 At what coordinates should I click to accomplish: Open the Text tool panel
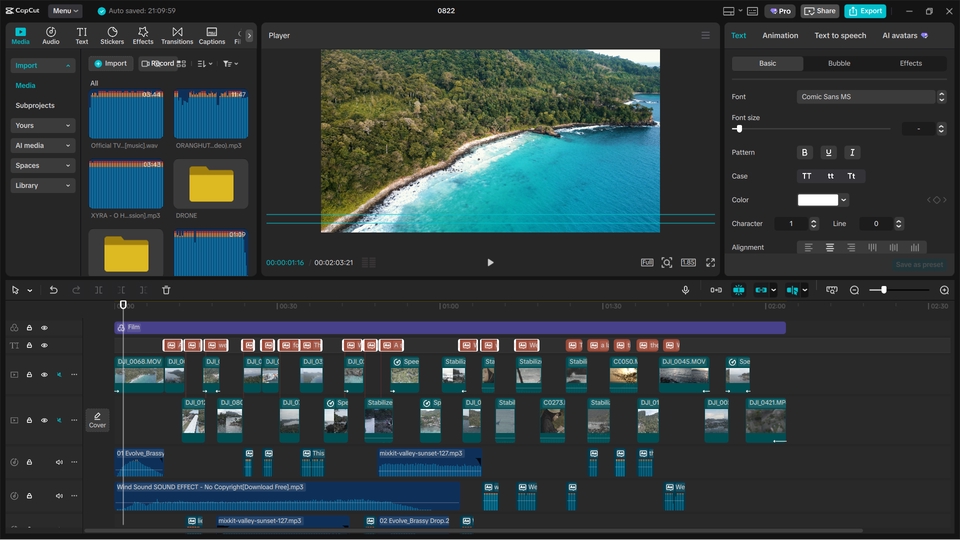pos(81,36)
